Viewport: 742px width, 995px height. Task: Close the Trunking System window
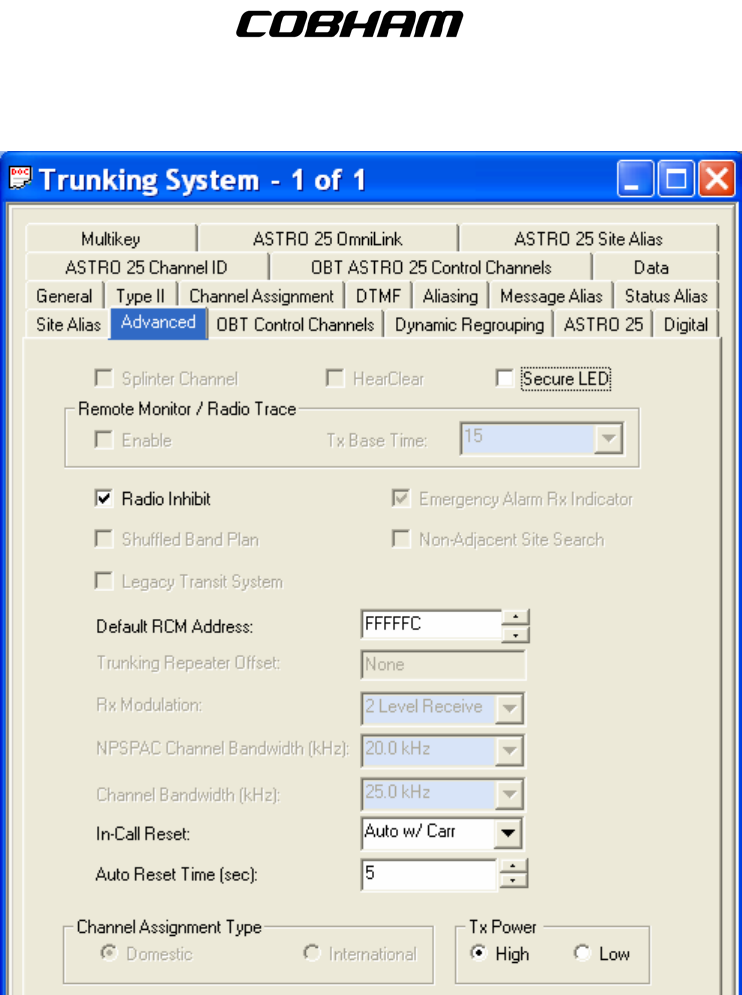click(x=717, y=178)
